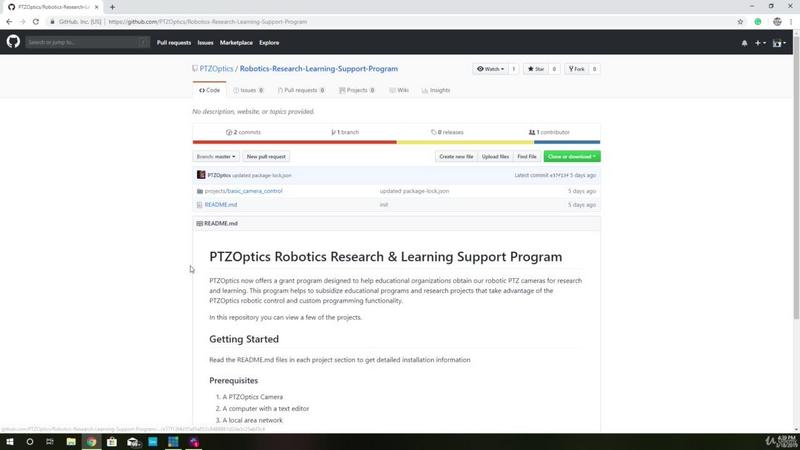800x450 pixels.
Task: Switch to the Wiki tab
Action: point(399,90)
